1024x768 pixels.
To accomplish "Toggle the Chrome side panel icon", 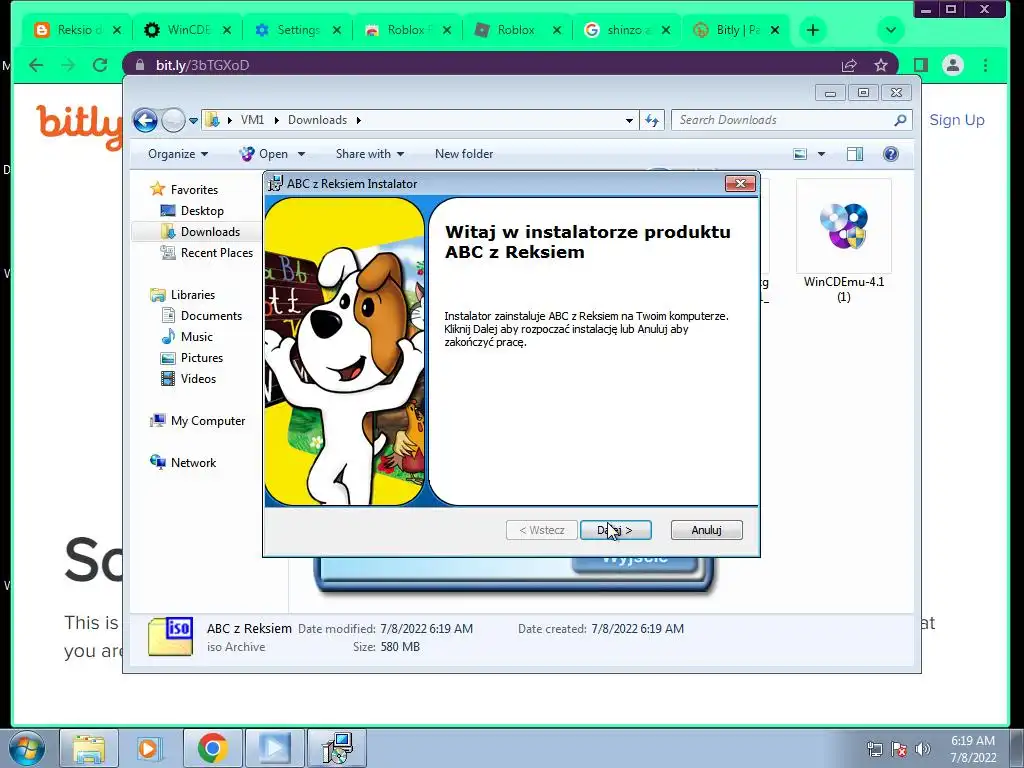I will coord(921,65).
